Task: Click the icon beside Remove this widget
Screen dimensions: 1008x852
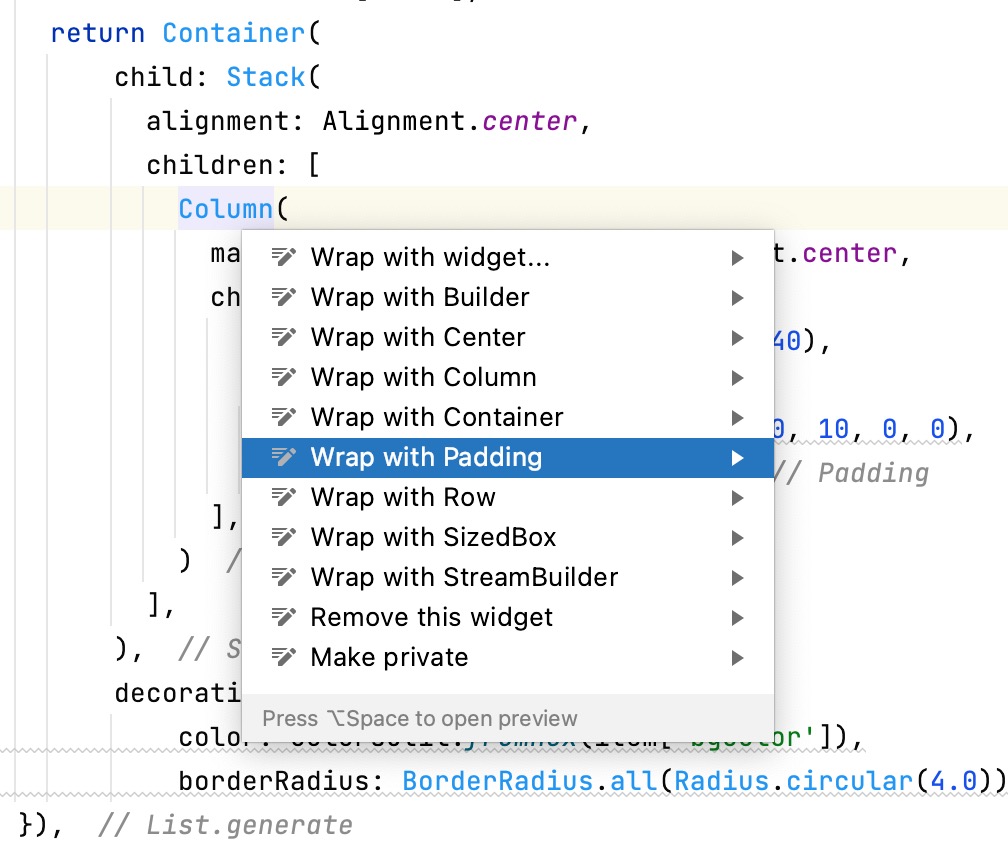Action: click(x=284, y=617)
